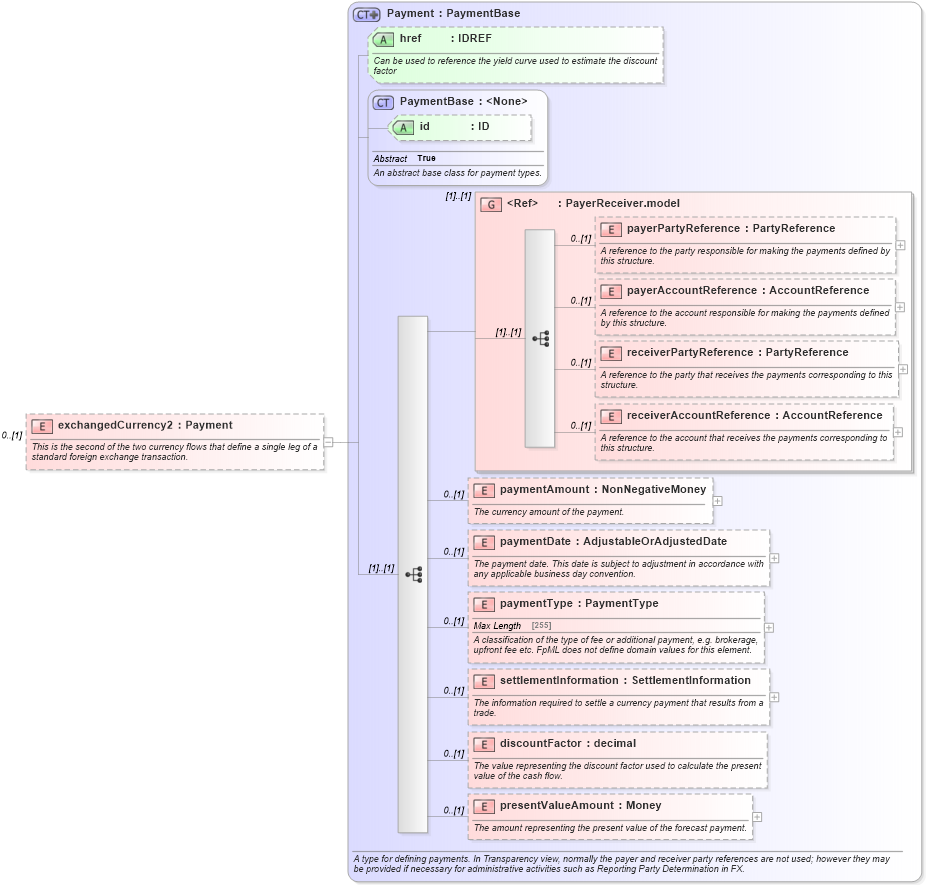Expand the receiverAccountReference element

[901, 432]
